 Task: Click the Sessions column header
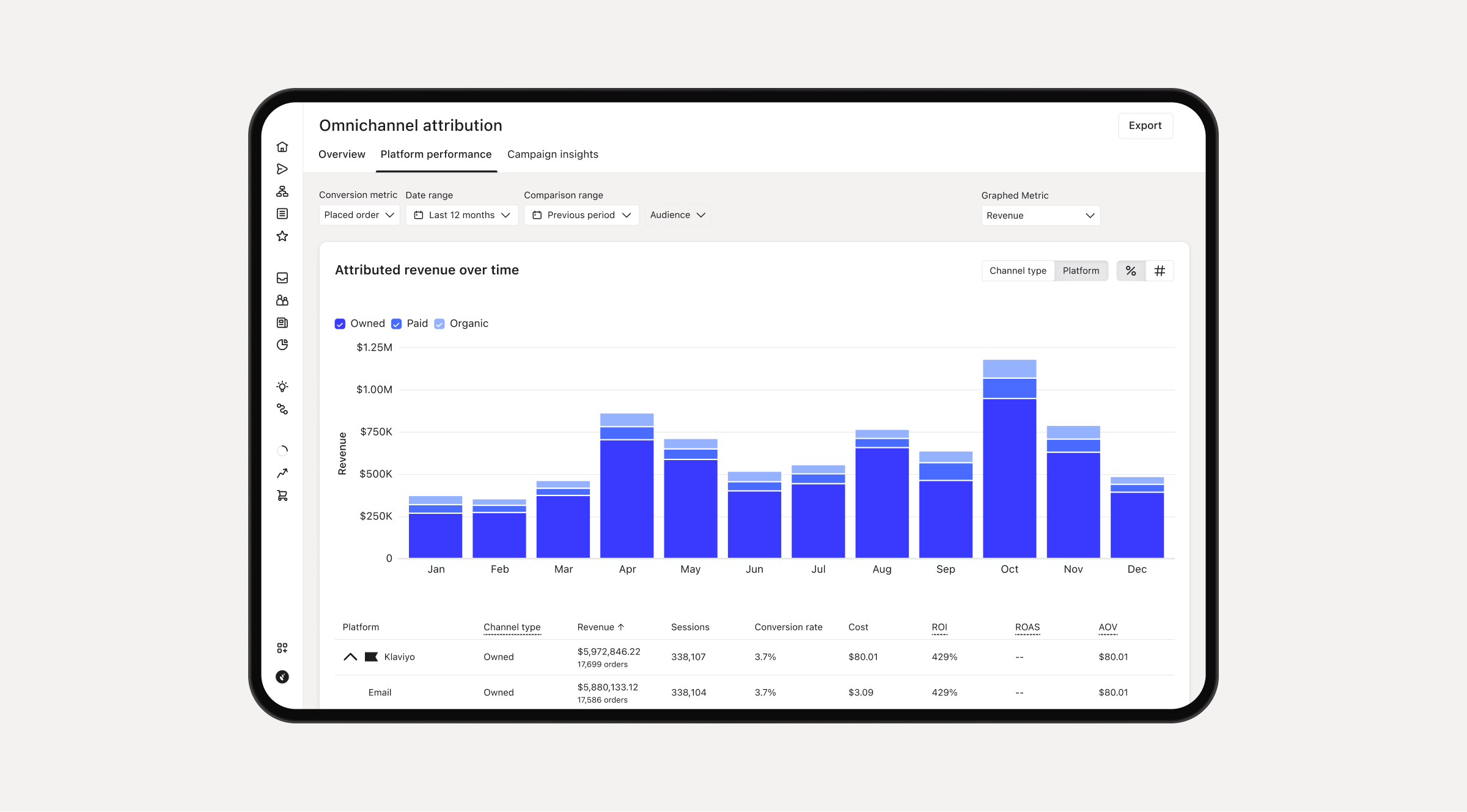coord(690,627)
